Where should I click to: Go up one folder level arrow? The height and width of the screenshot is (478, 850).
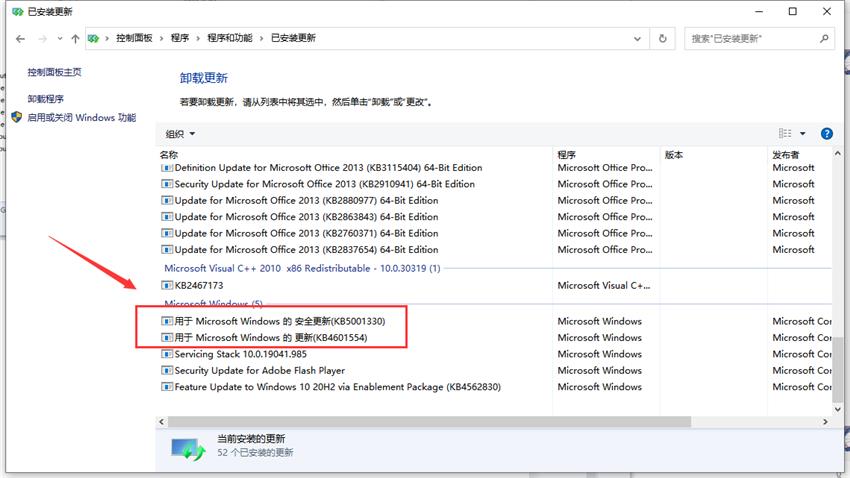75,38
